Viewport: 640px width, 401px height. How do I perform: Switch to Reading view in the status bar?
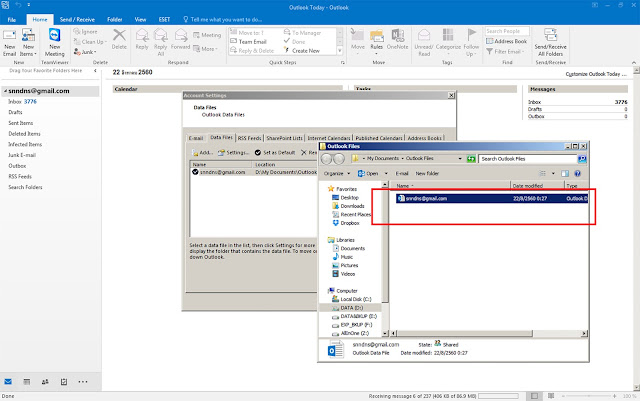[551, 396]
